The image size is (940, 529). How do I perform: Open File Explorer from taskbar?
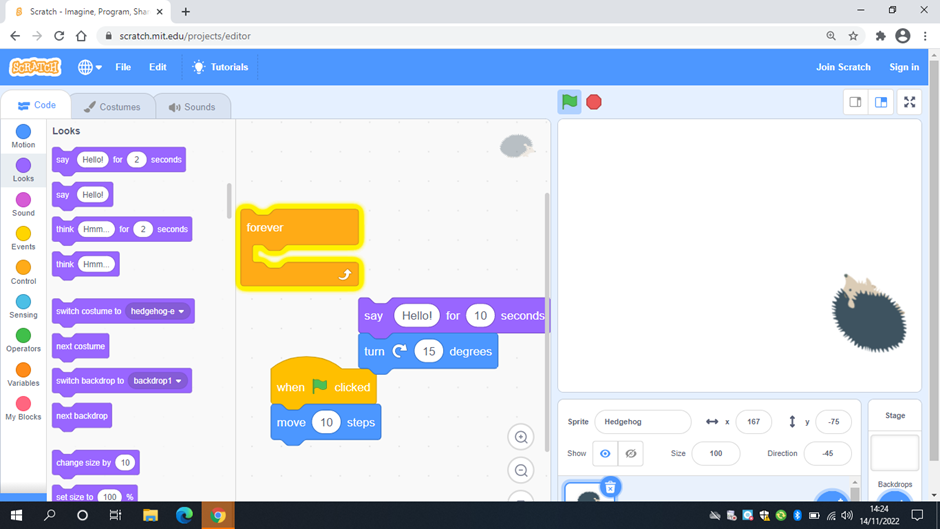(x=150, y=515)
